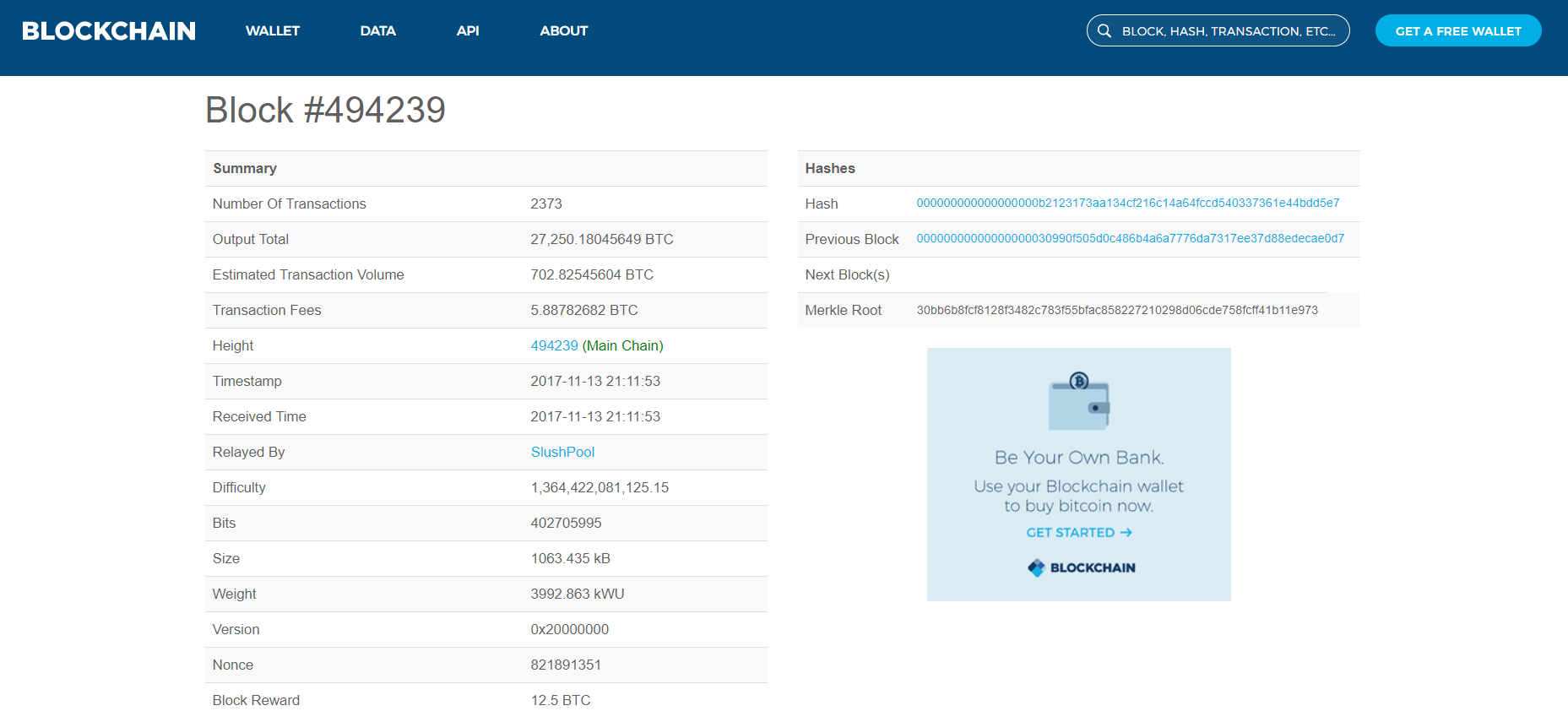Open the API menu

pos(468,31)
